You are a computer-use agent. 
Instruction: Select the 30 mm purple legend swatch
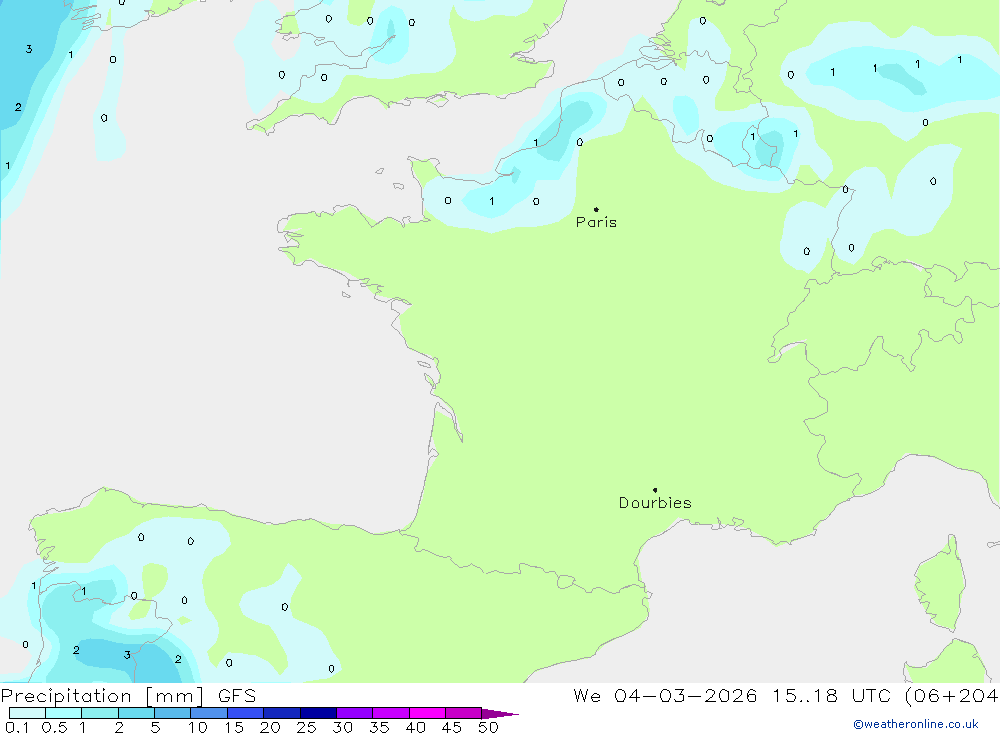click(354, 713)
